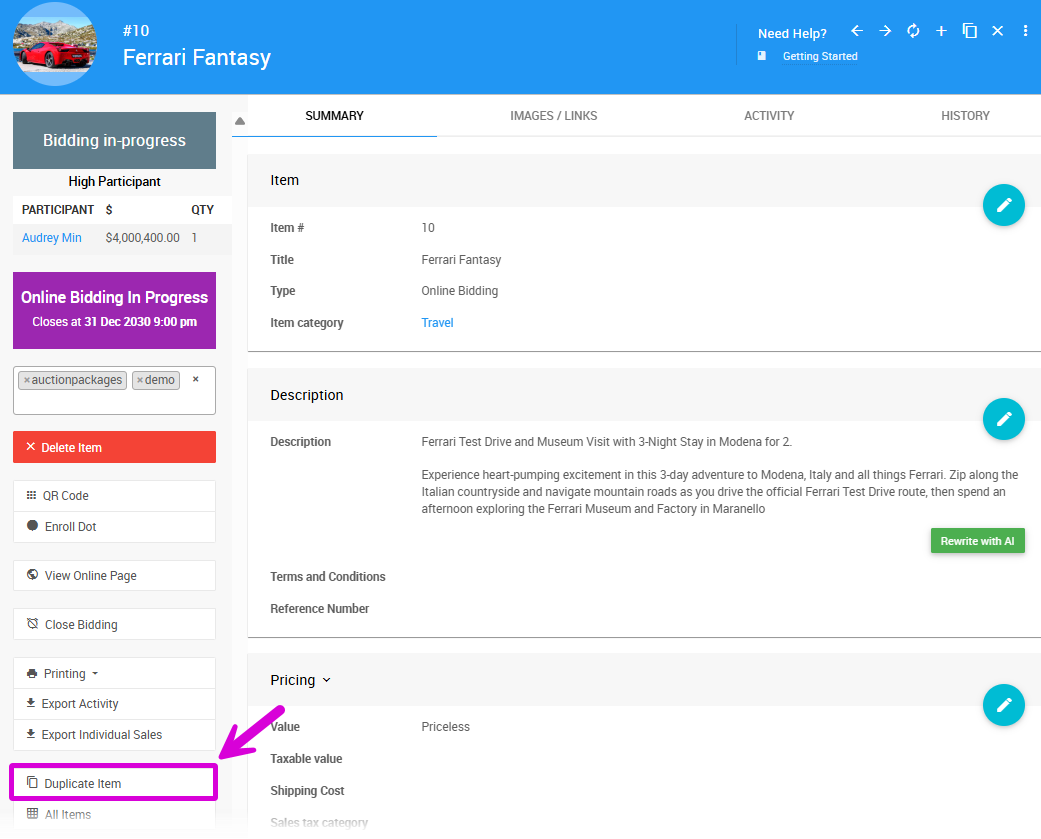Open the three-dot more options menu
Screen dimensions: 1041x839
pos(1025,31)
